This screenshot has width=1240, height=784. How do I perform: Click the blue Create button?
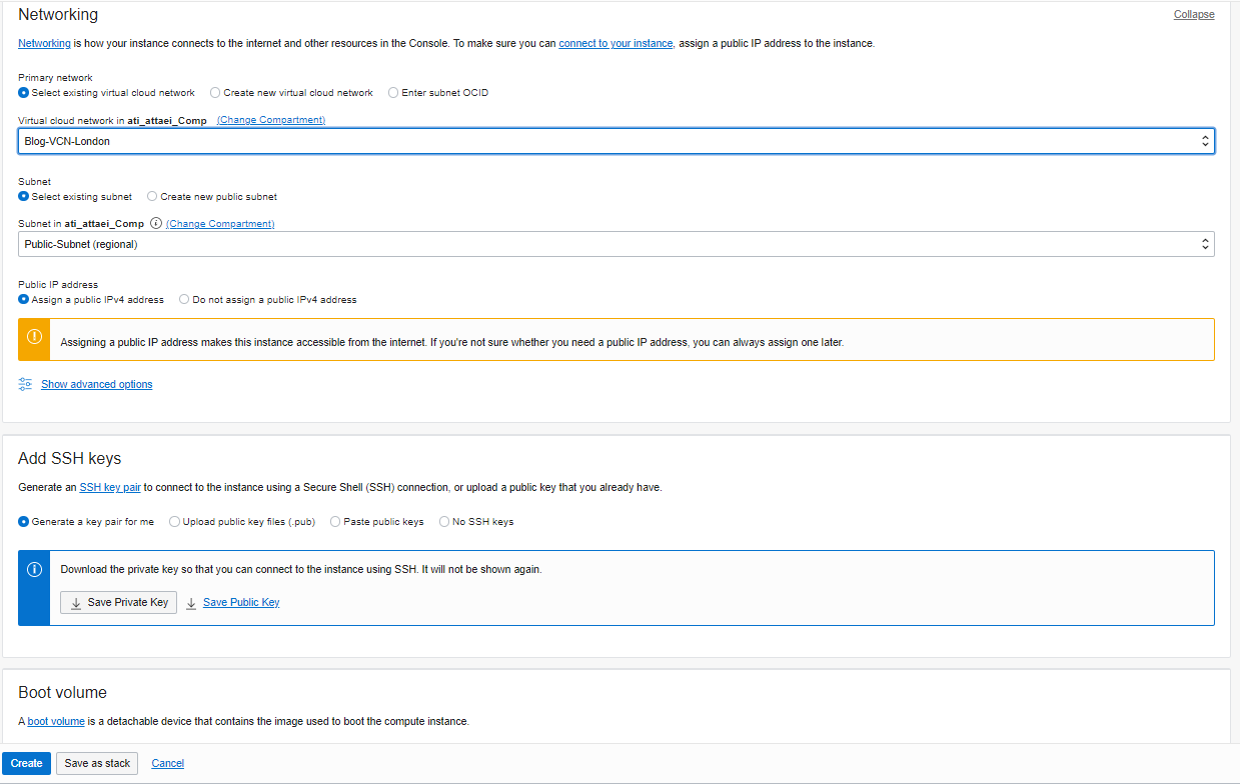click(26, 763)
